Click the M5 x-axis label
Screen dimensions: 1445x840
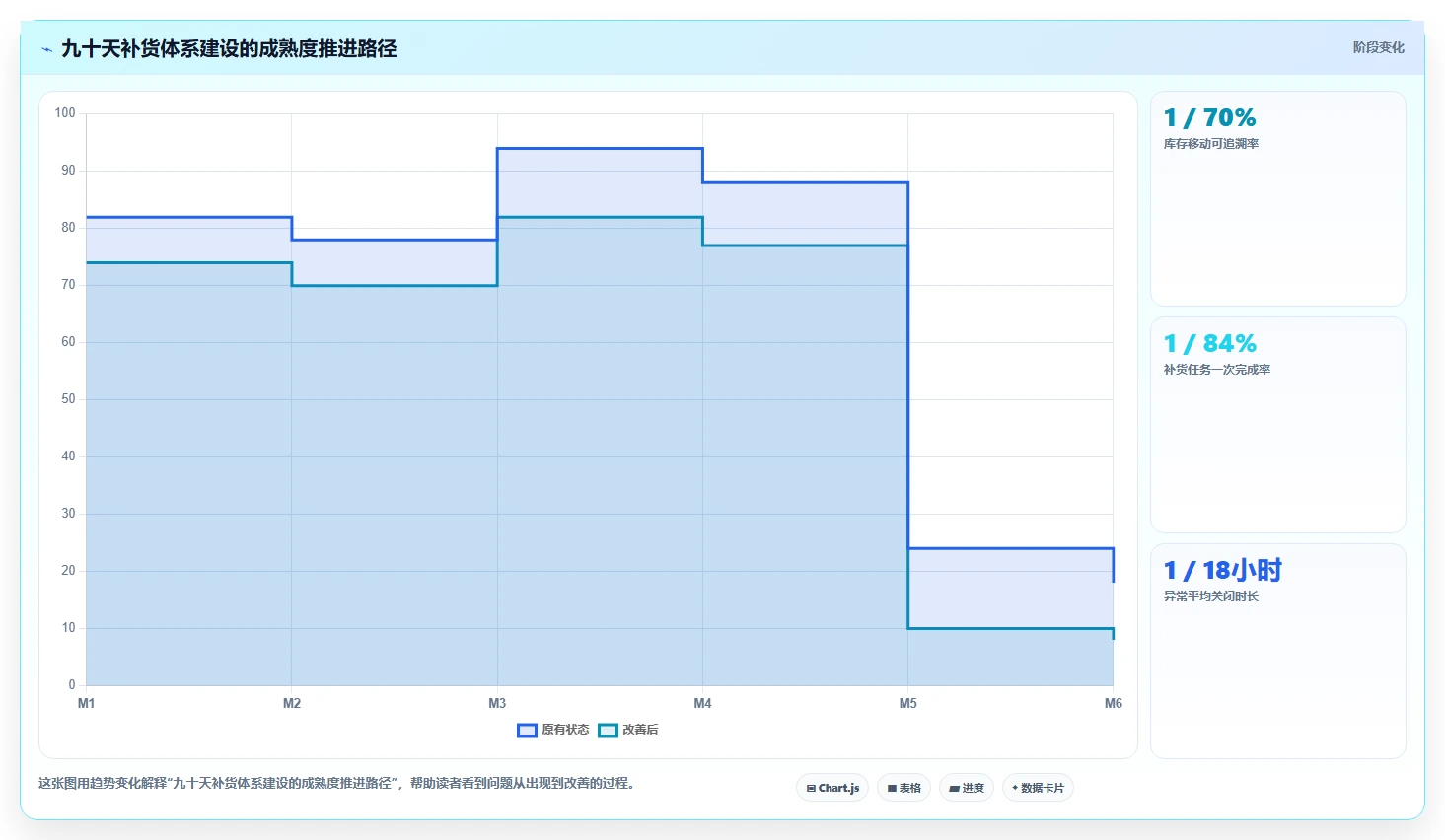[x=907, y=703]
